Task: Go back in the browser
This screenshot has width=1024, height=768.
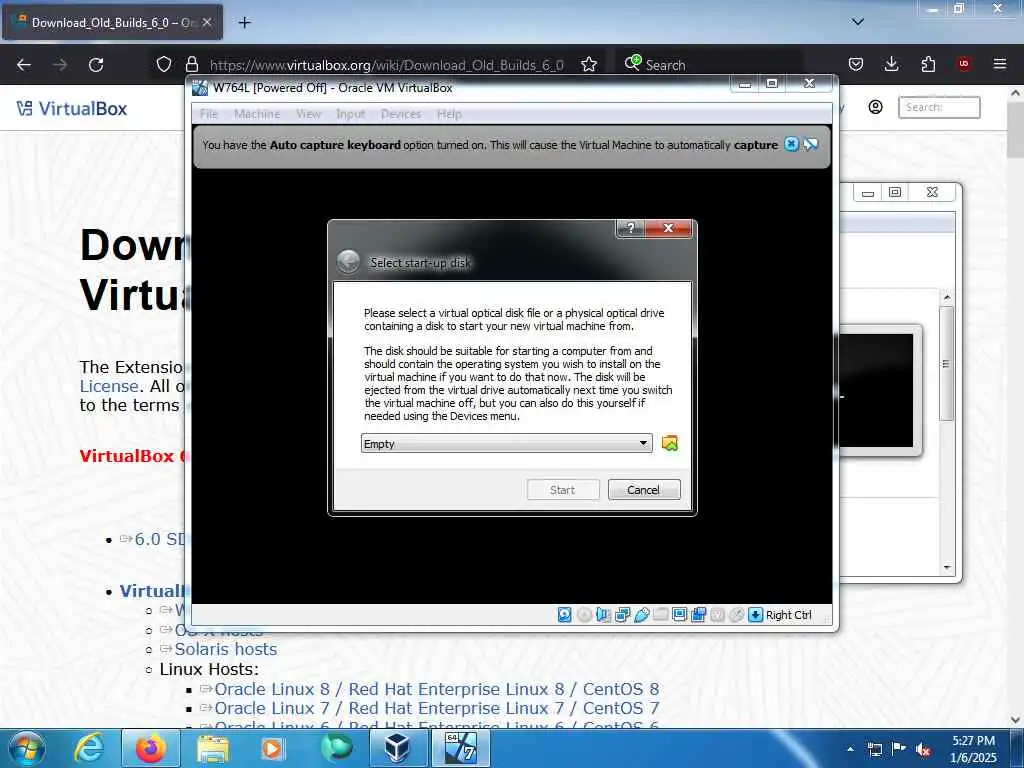Action: click(24, 64)
